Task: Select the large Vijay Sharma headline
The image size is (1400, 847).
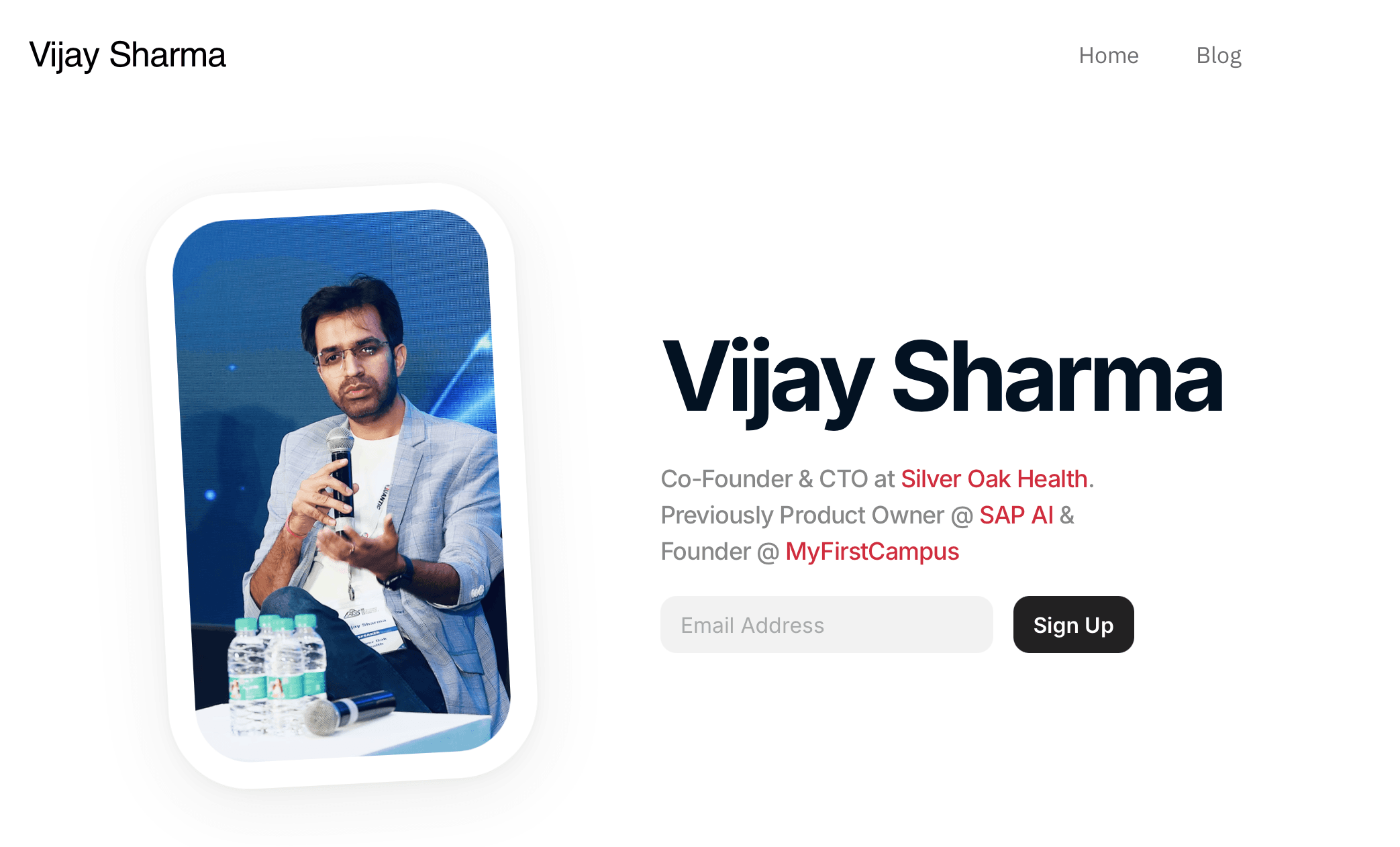Action: [x=942, y=379]
